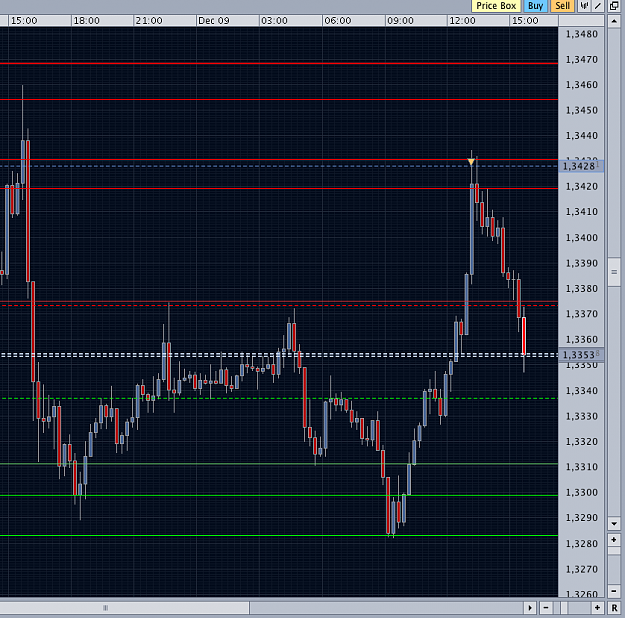Open the Price Box button
The image size is (625, 618).
496,6
